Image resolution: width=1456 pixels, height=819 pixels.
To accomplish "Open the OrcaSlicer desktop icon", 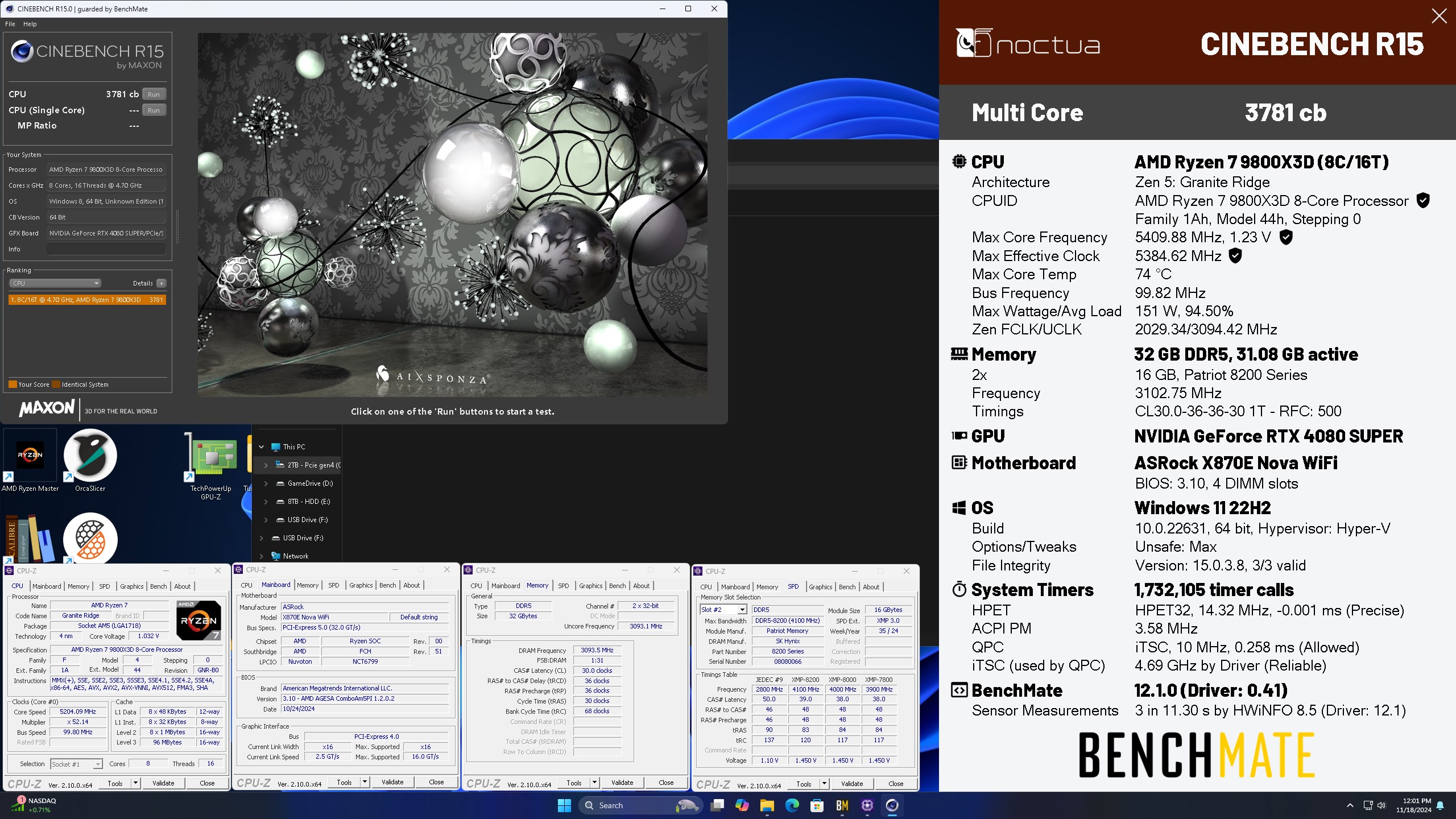I will 90,461.
